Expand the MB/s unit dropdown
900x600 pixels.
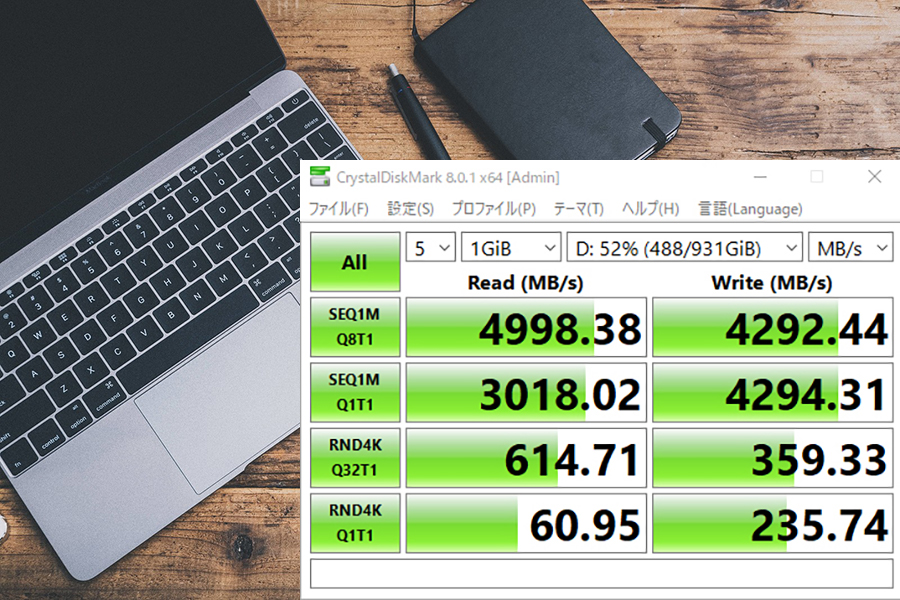tap(851, 247)
